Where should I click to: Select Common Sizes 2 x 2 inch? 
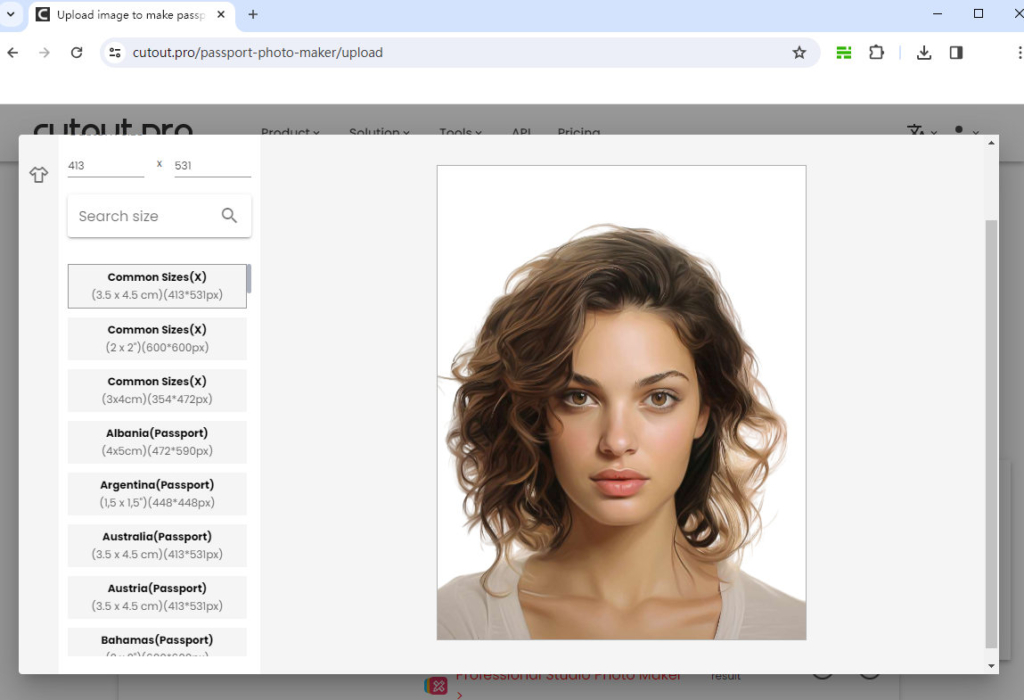click(x=157, y=338)
